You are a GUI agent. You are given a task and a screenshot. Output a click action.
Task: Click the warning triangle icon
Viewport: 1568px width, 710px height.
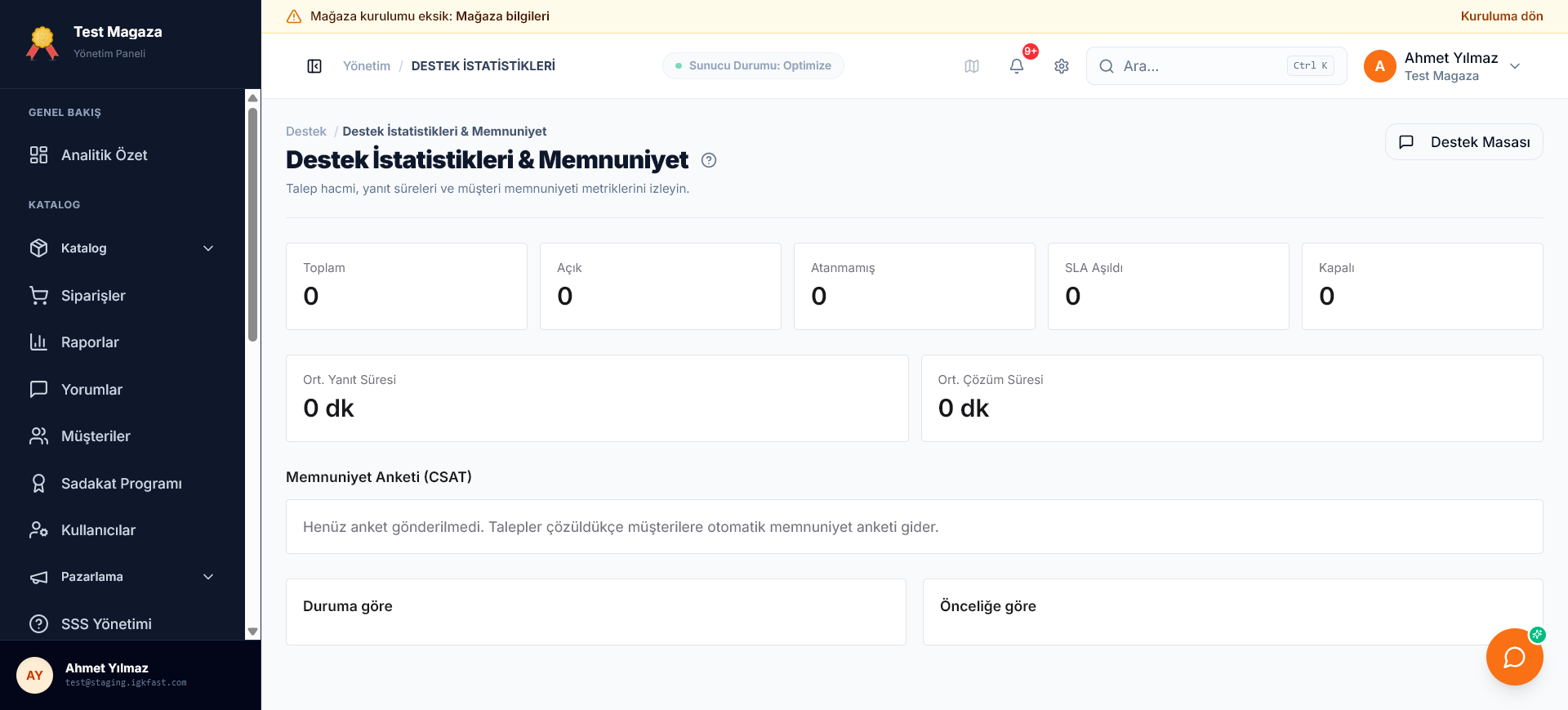coord(294,16)
